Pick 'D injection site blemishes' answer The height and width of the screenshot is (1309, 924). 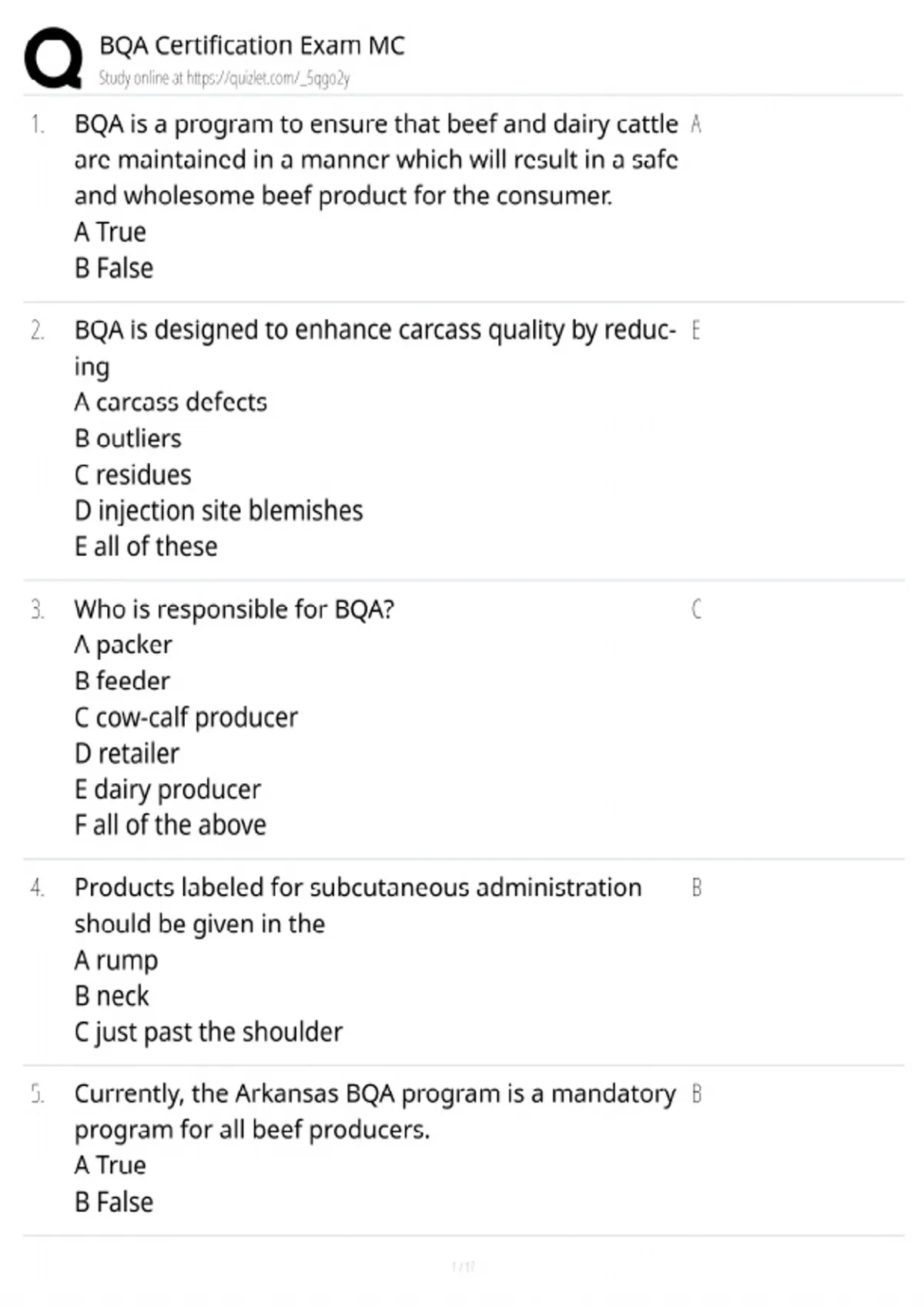pyautogui.click(x=219, y=511)
